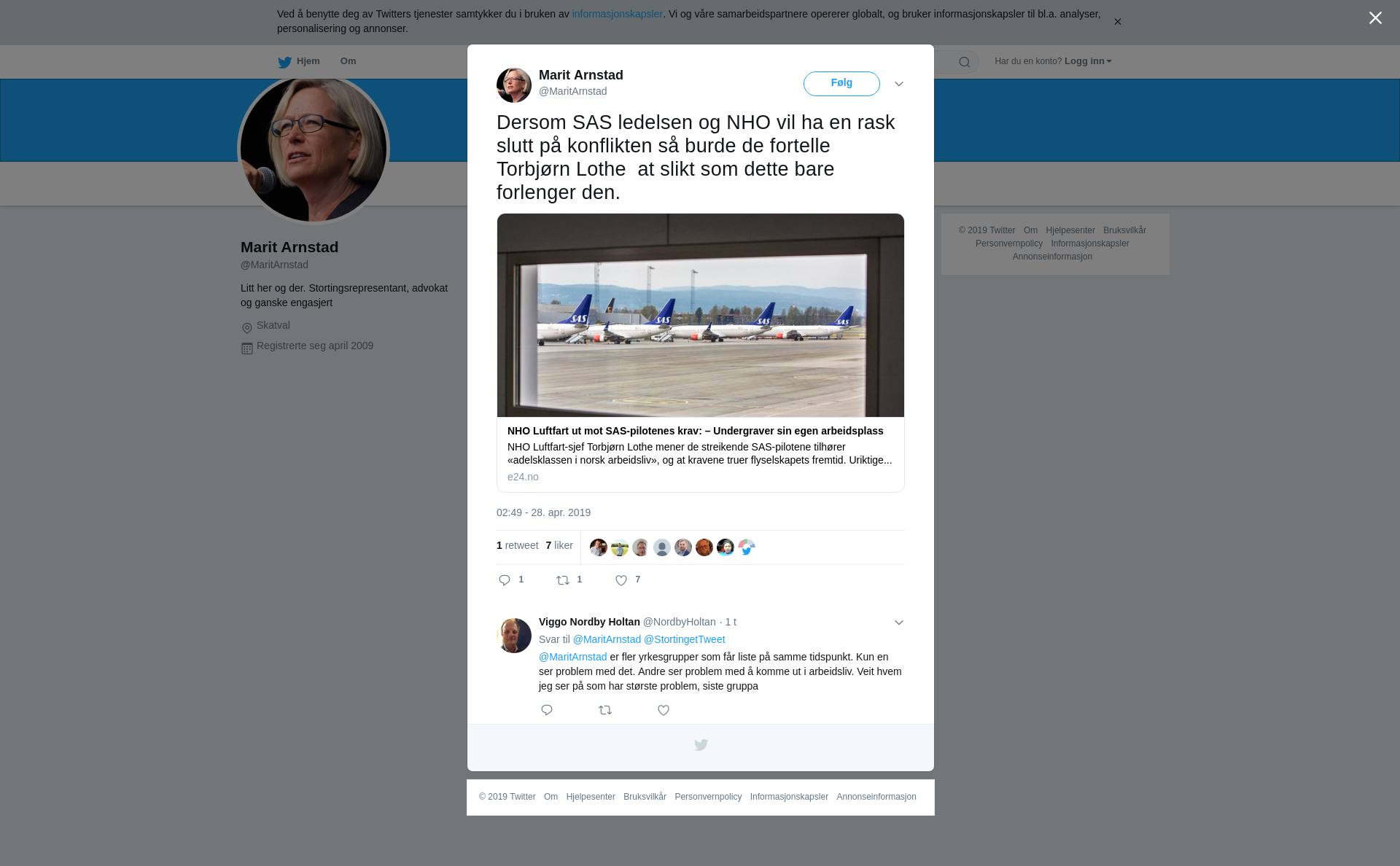Expand the main tweet's more options chevron
Screen dimensions: 1400x866
[899, 84]
